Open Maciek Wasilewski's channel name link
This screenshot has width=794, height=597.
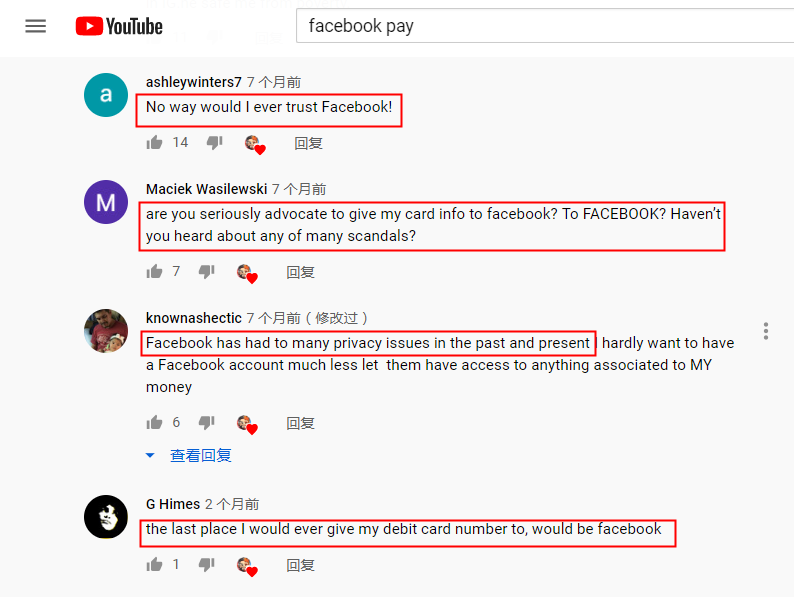(x=206, y=189)
